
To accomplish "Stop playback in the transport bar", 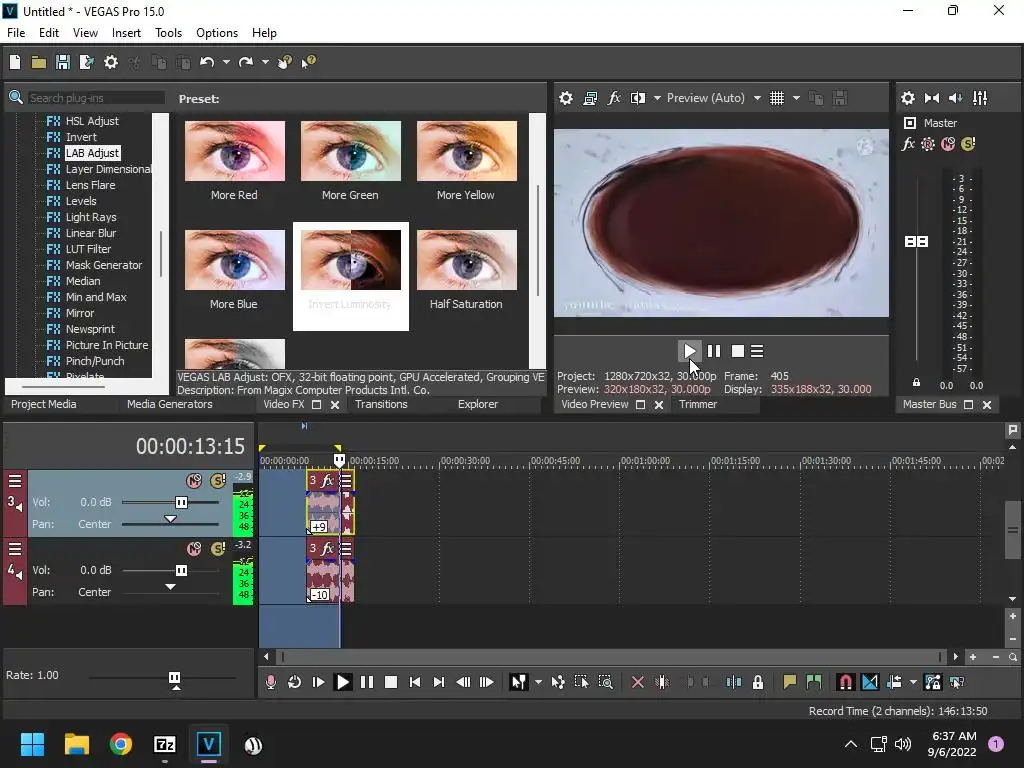I will (x=391, y=682).
